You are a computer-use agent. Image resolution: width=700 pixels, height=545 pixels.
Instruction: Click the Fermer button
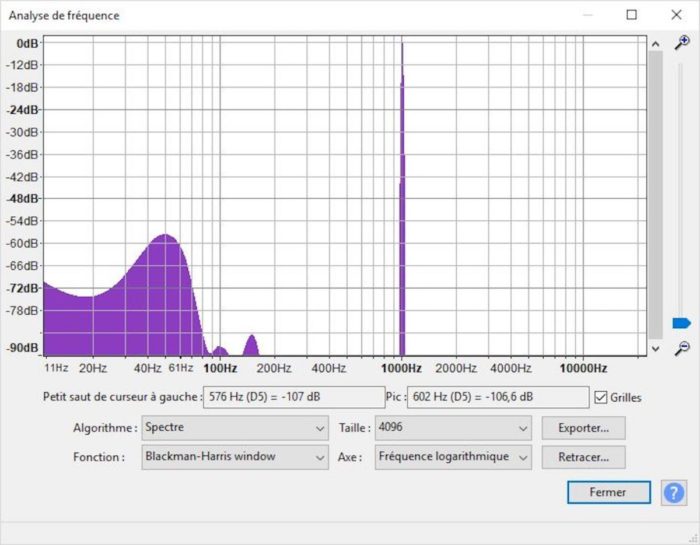pyautogui.click(x=608, y=492)
